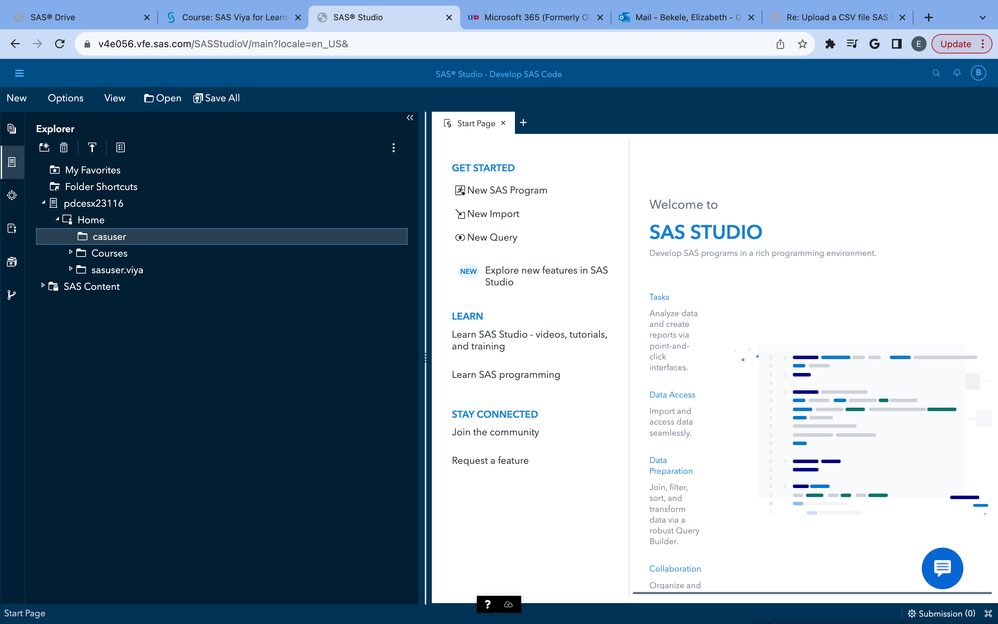
Task: Click New SAS Program link
Action: pos(506,190)
